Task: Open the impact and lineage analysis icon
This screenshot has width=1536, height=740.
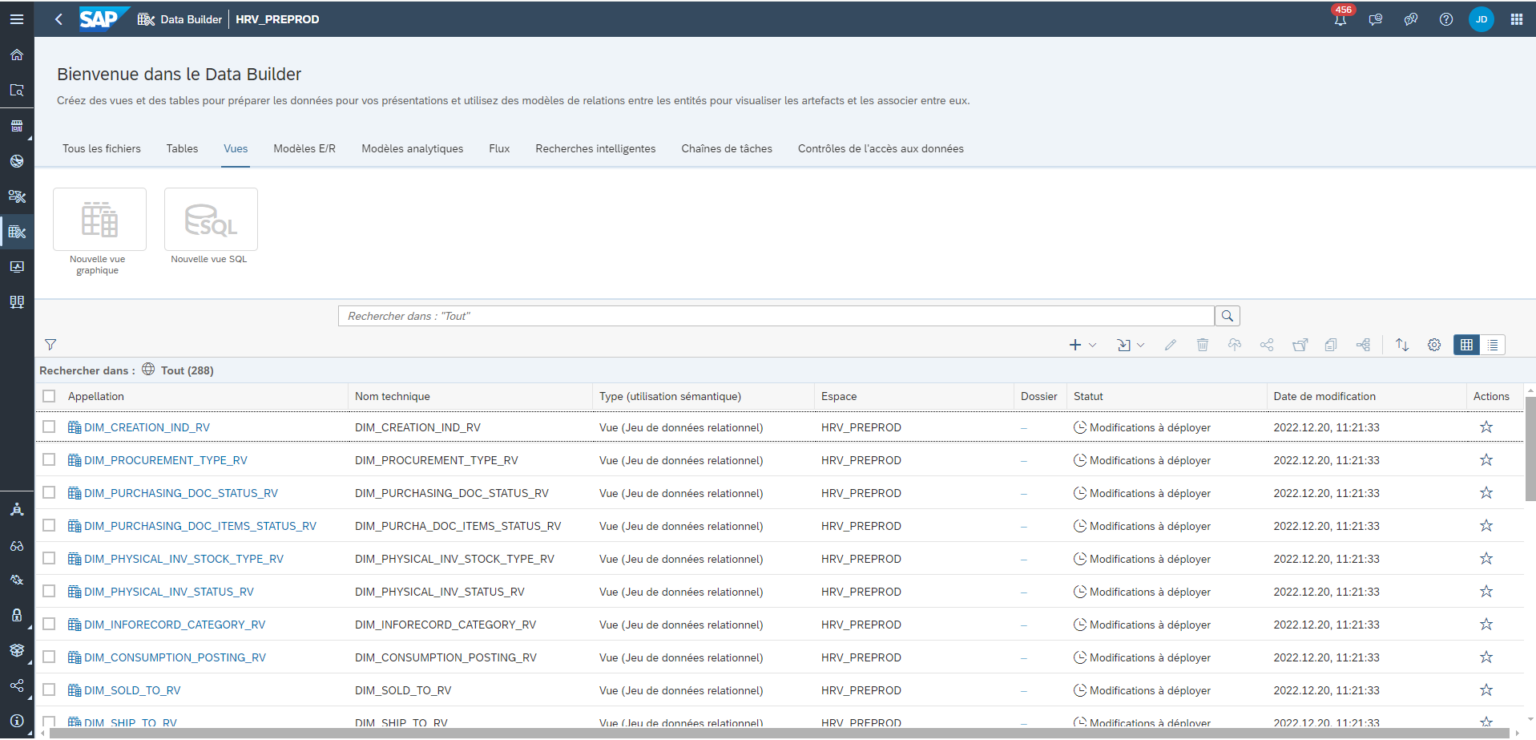Action: pos(1363,344)
